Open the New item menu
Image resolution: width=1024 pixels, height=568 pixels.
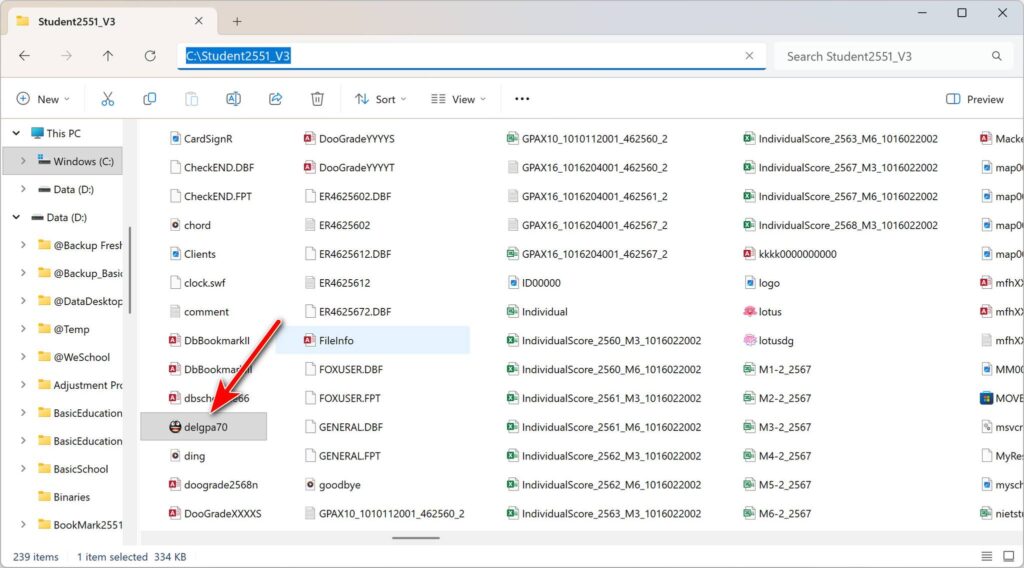click(43, 99)
